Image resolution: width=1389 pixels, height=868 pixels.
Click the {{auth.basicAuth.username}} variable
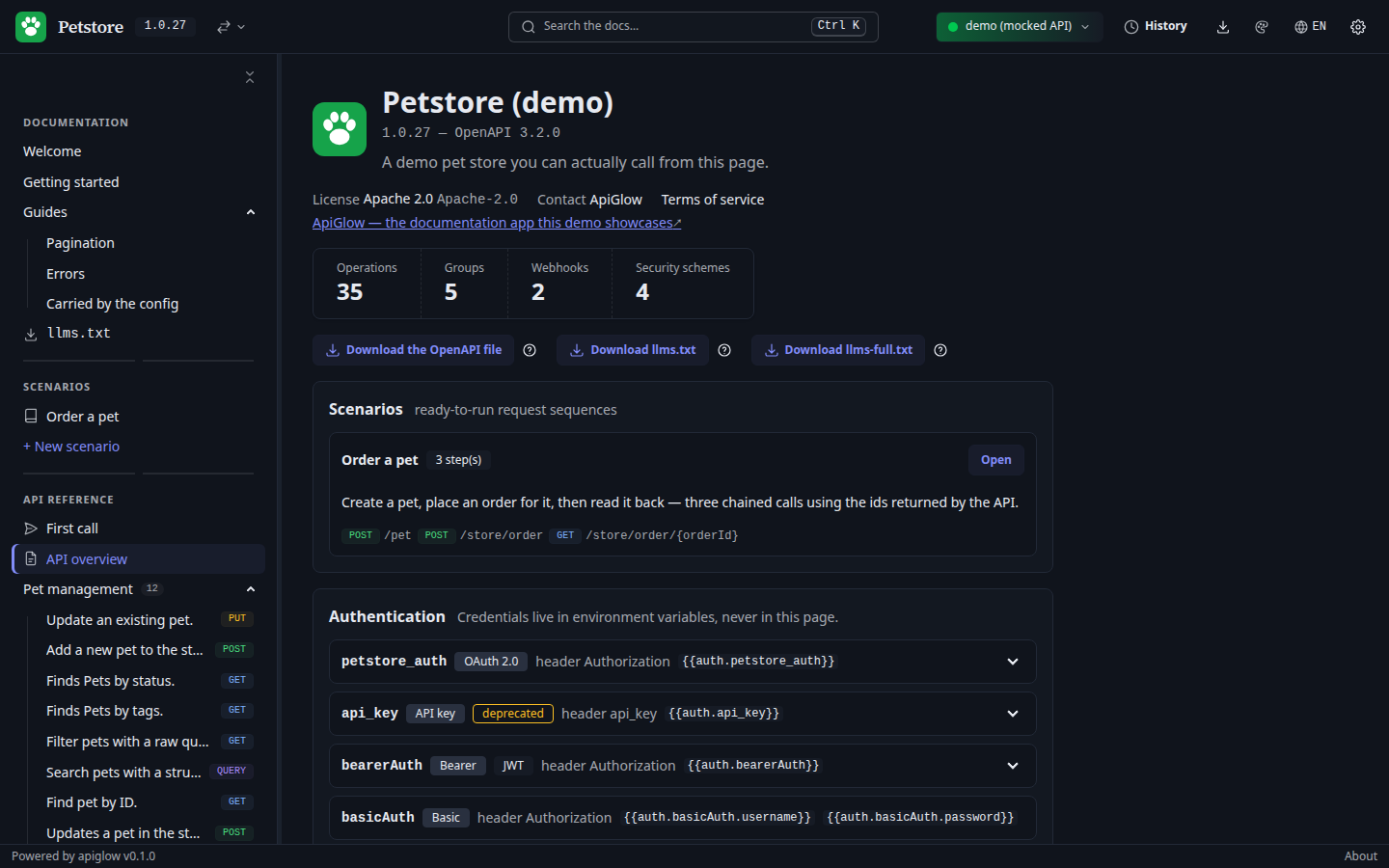pyautogui.click(x=718, y=818)
